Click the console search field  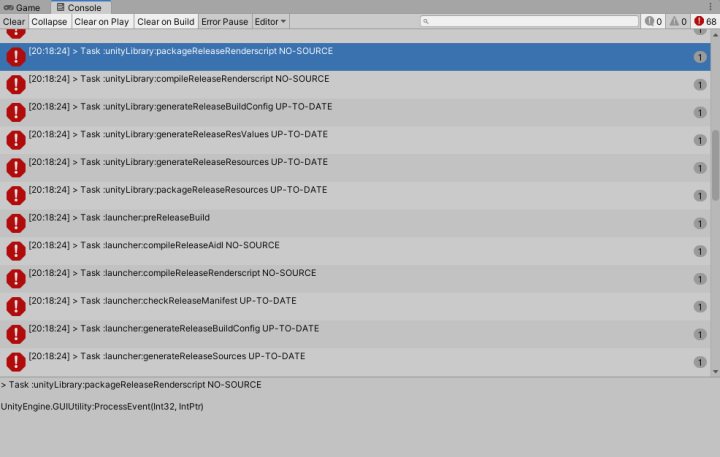coord(530,21)
